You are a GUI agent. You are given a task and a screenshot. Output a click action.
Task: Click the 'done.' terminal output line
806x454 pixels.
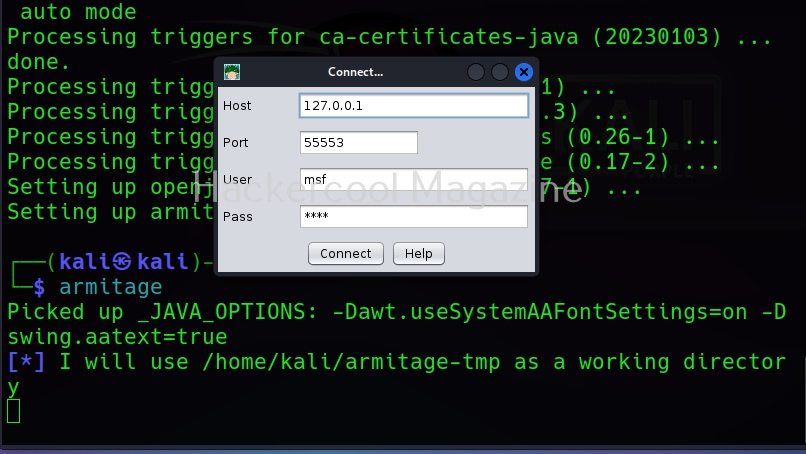click(x=39, y=62)
